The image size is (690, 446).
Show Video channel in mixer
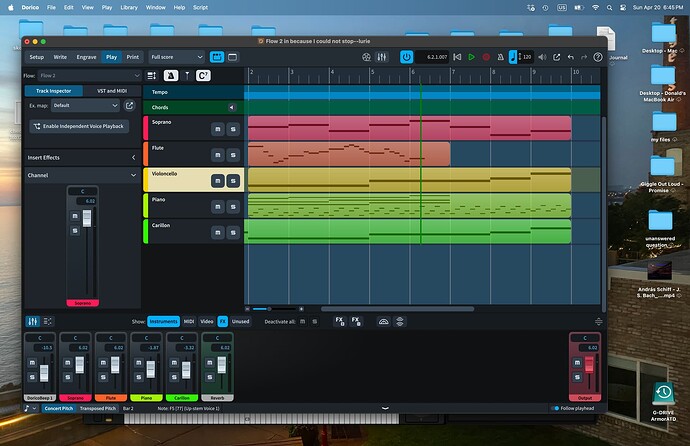(x=207, y=322)
